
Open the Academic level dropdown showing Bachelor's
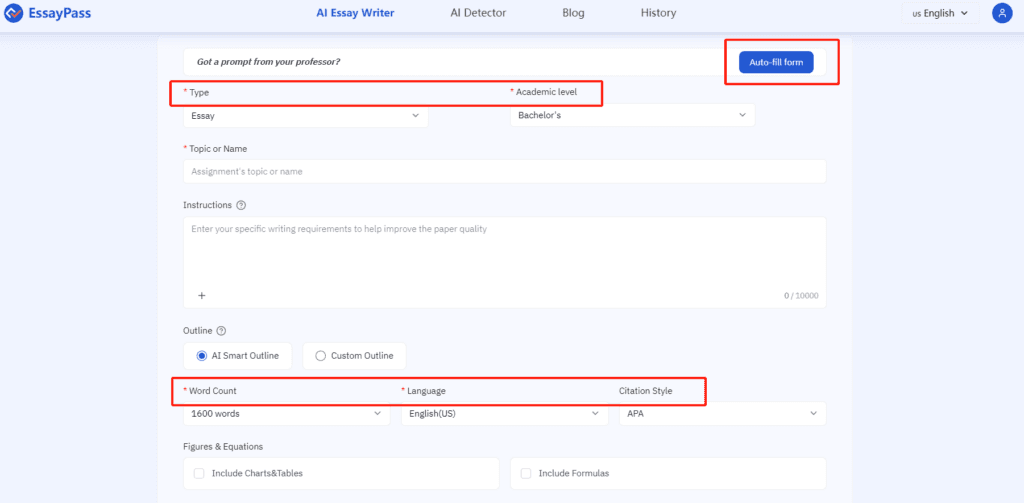[x=632, y=115]
